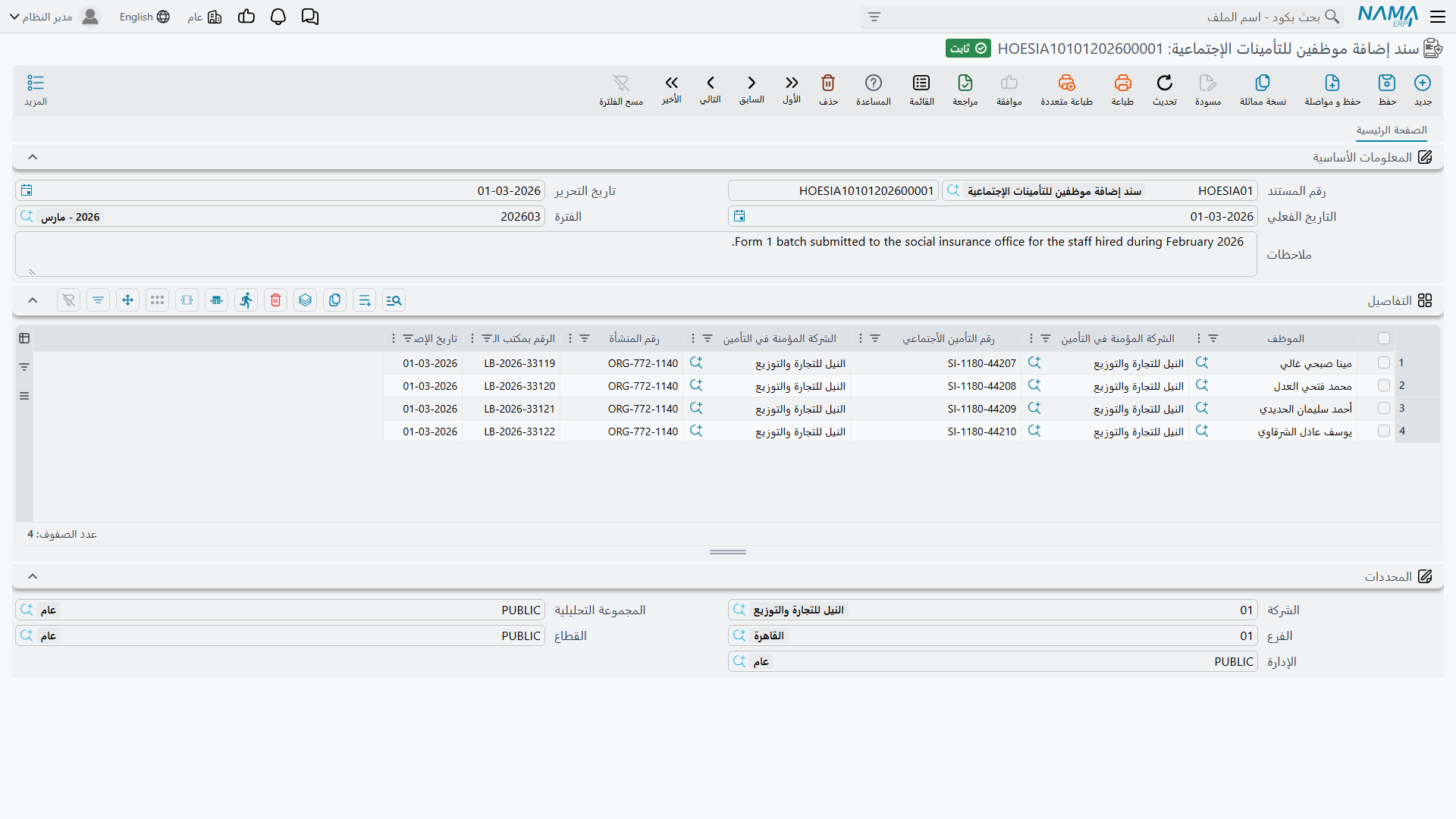1456x819 pixels.
Task: Open the المزيد (More) menu icon
Action: [x=36, y=83]
